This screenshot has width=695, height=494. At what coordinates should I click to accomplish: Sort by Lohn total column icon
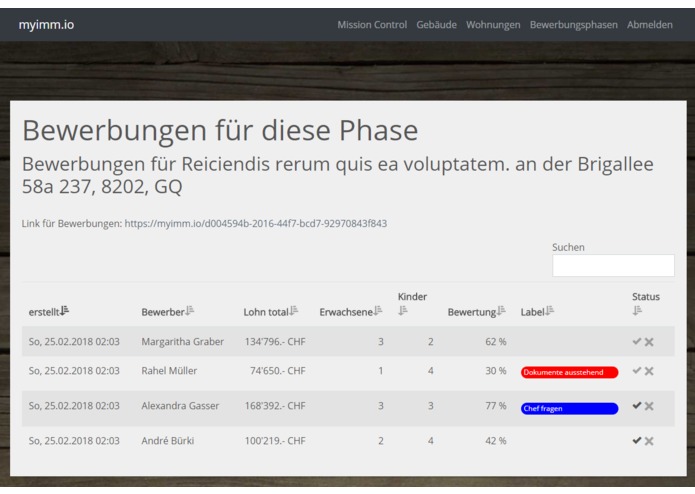(x=294, y=311)
